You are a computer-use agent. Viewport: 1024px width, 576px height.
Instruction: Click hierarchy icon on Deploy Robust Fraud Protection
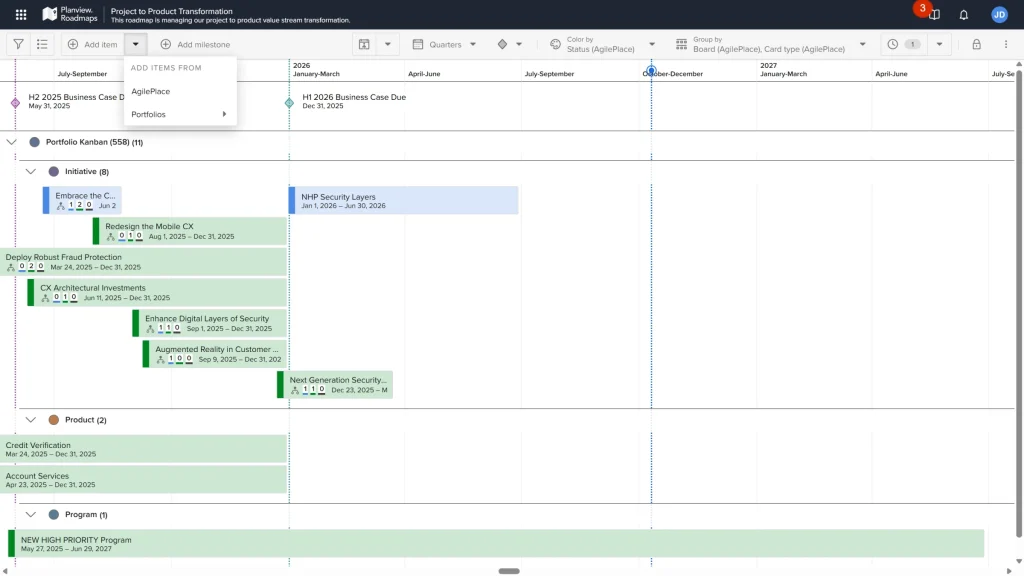point(10,267)
